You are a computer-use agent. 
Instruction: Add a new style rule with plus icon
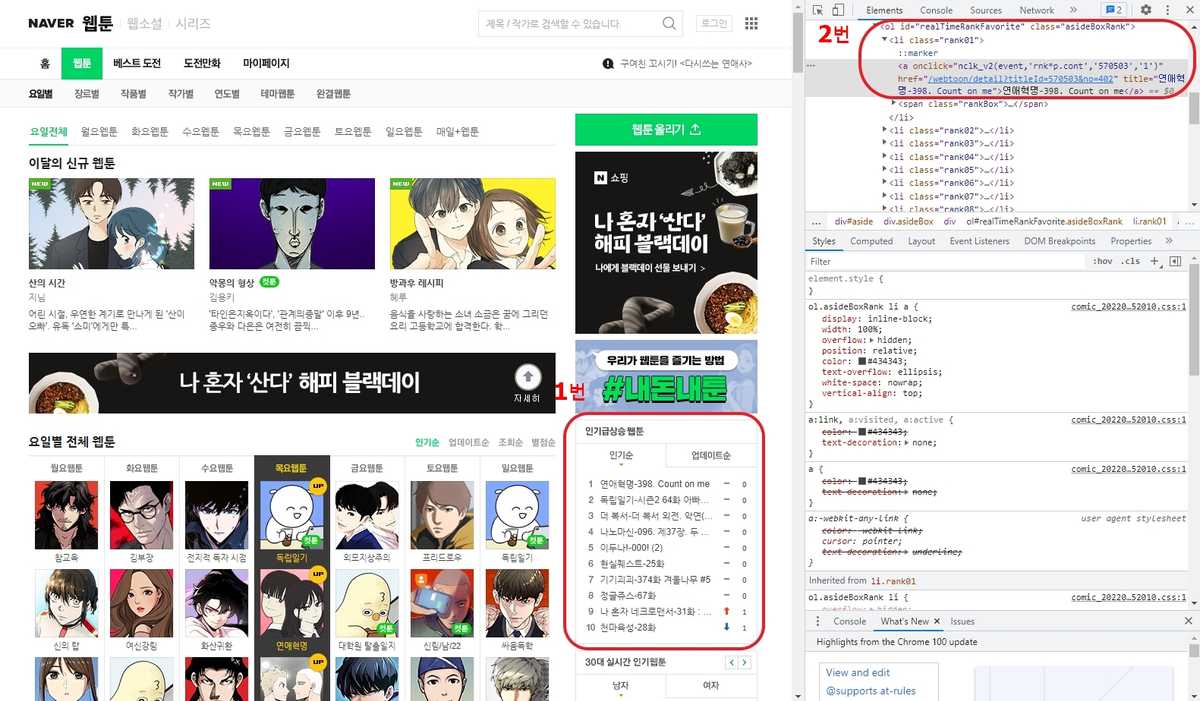[1153, 261]
